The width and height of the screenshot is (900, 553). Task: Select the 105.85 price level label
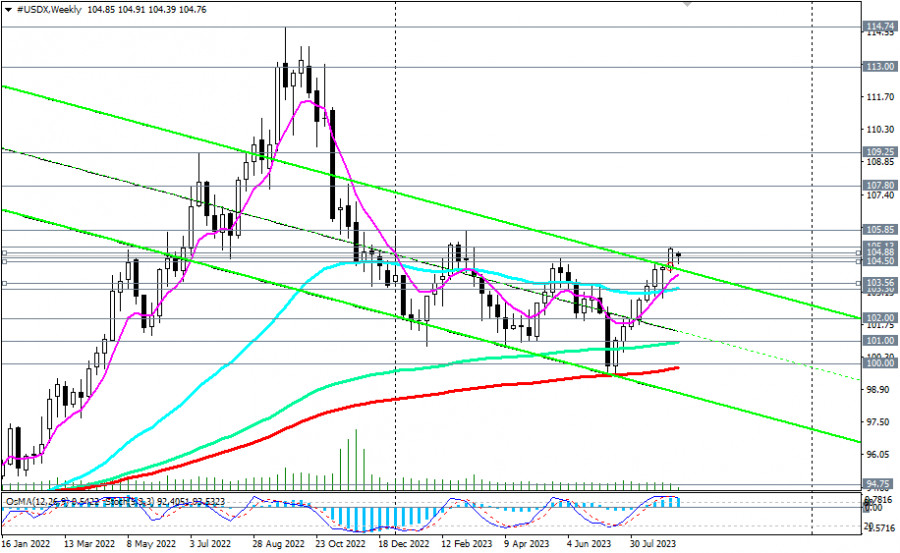pos(880,230)
